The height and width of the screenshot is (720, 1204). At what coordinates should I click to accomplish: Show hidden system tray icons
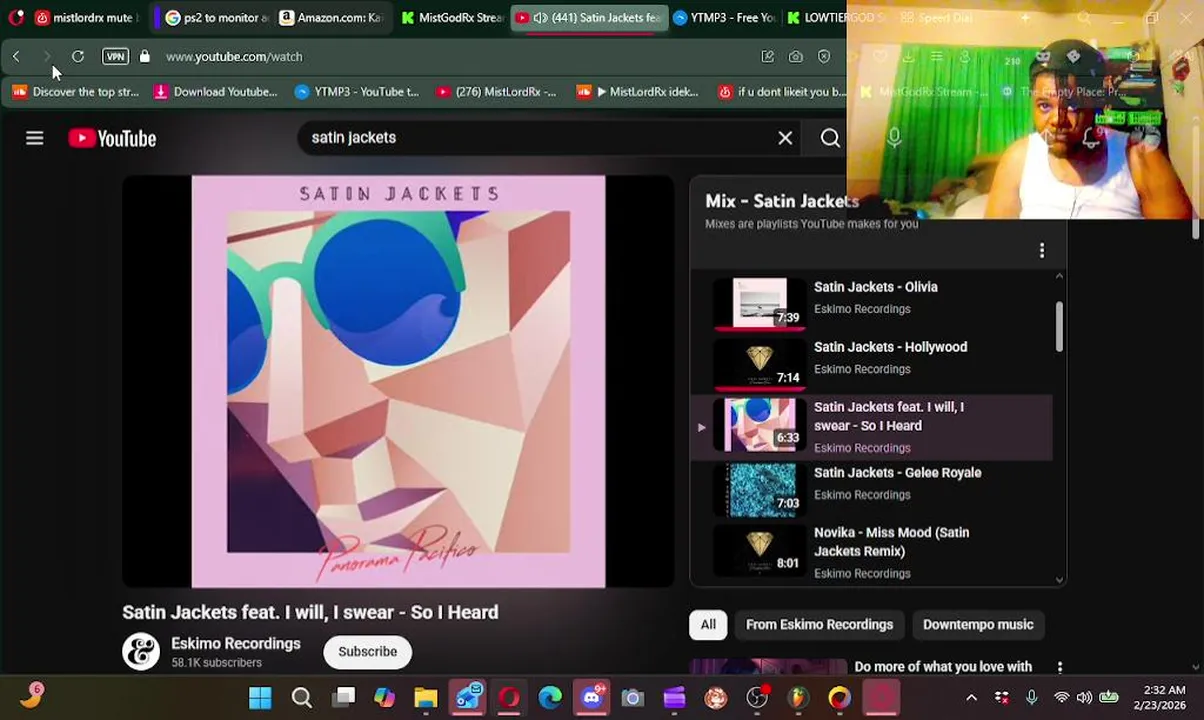[971, 698]
